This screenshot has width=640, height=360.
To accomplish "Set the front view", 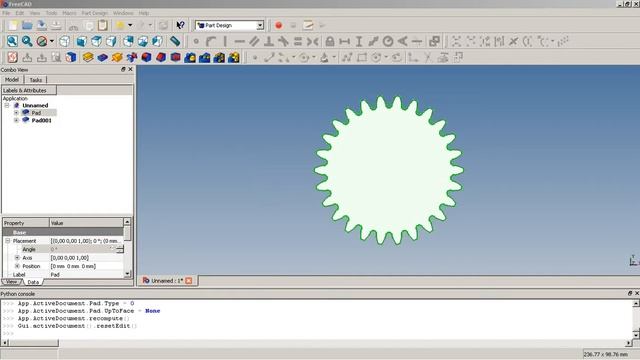I will point(82,41).
